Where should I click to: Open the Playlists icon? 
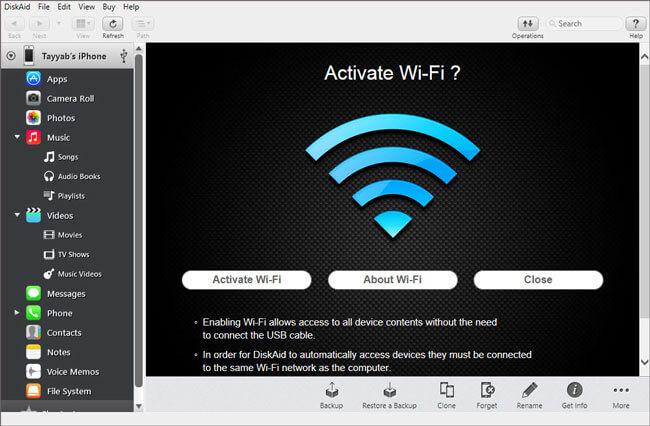pos(49,196)
